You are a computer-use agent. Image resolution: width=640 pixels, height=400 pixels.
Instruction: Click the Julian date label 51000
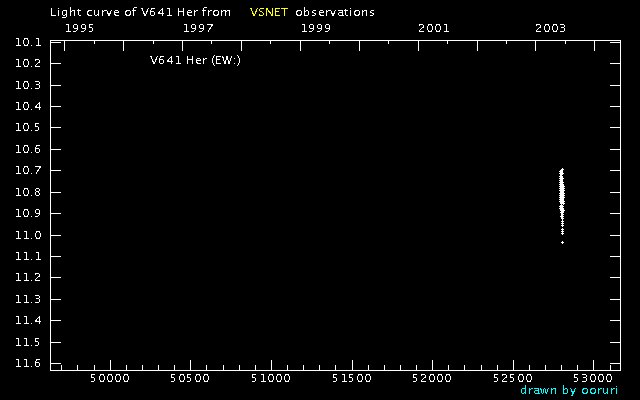pyautogui.click(x=271, y=378)
